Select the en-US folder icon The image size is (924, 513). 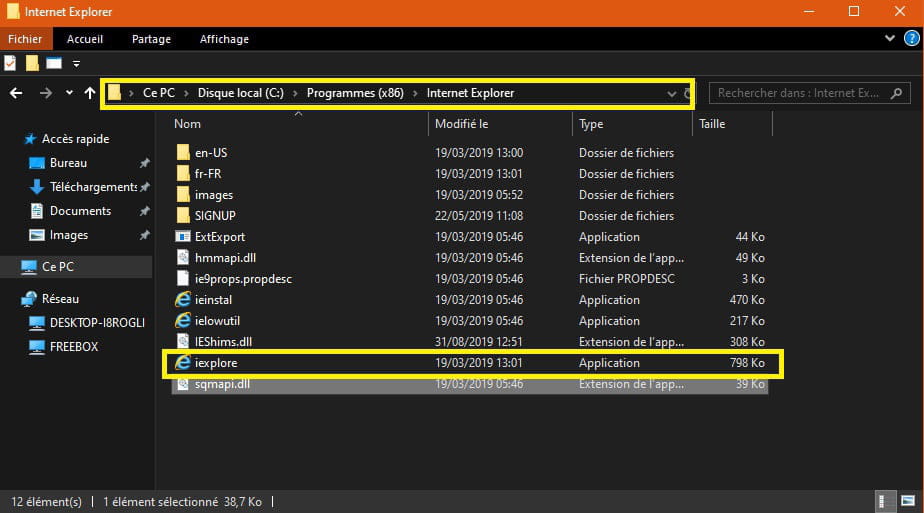tap(183, 153)
